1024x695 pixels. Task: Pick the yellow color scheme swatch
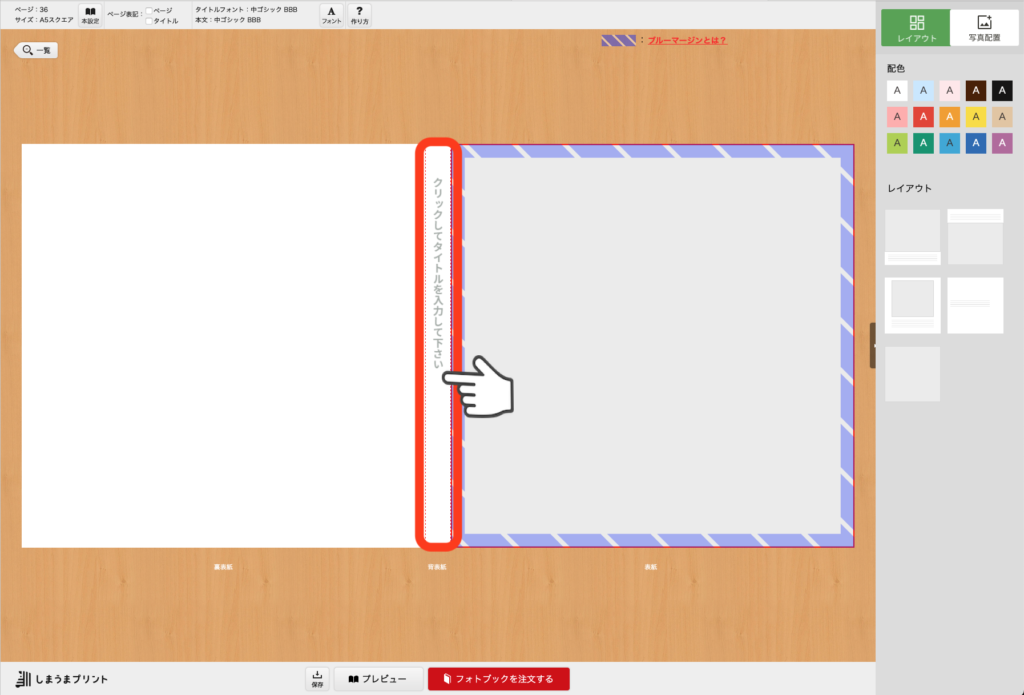(976, 117)
